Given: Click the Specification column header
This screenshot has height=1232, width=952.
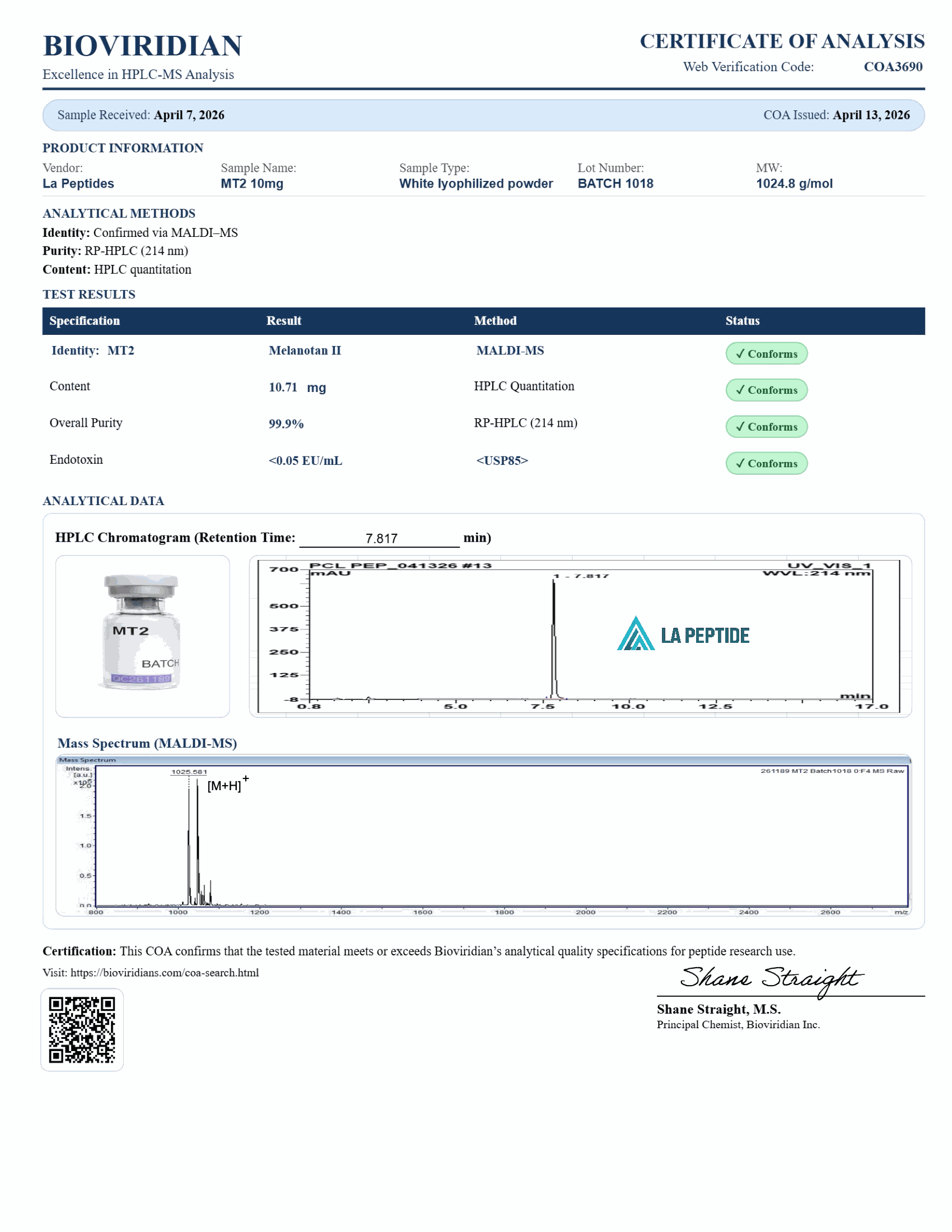Looking at the screenshot, I should pyautogui.click(x=85, y=321).
